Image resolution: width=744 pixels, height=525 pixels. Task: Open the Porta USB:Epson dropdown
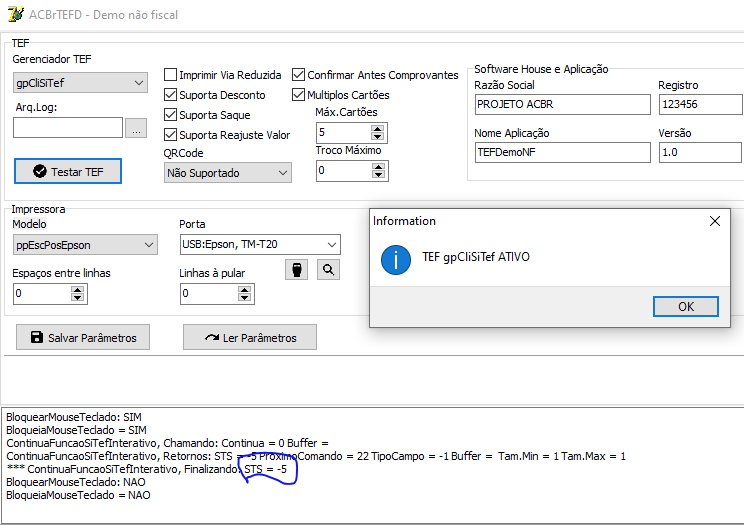click(x=260, y=244)
